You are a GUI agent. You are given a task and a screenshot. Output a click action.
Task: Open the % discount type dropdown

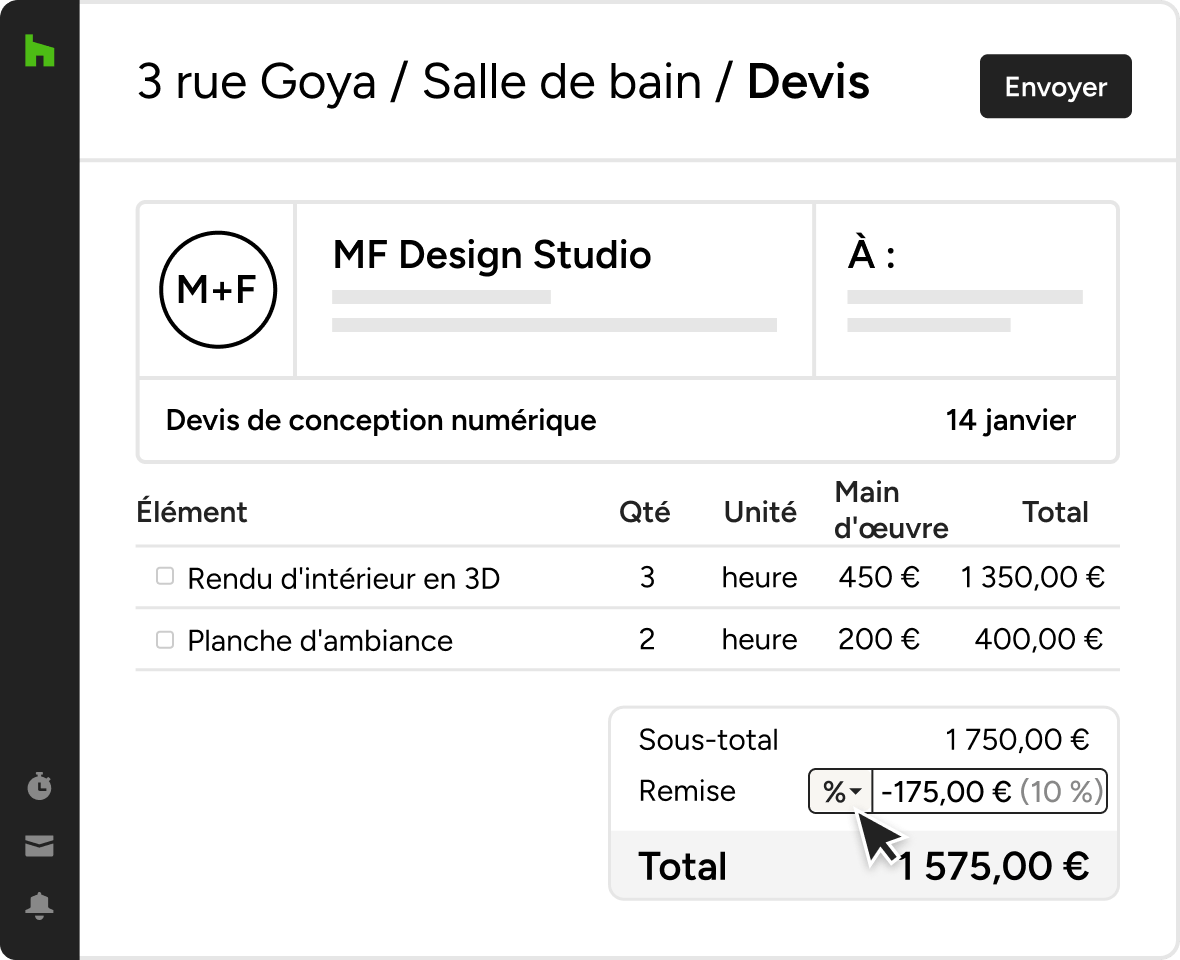[x=841, y=791]
